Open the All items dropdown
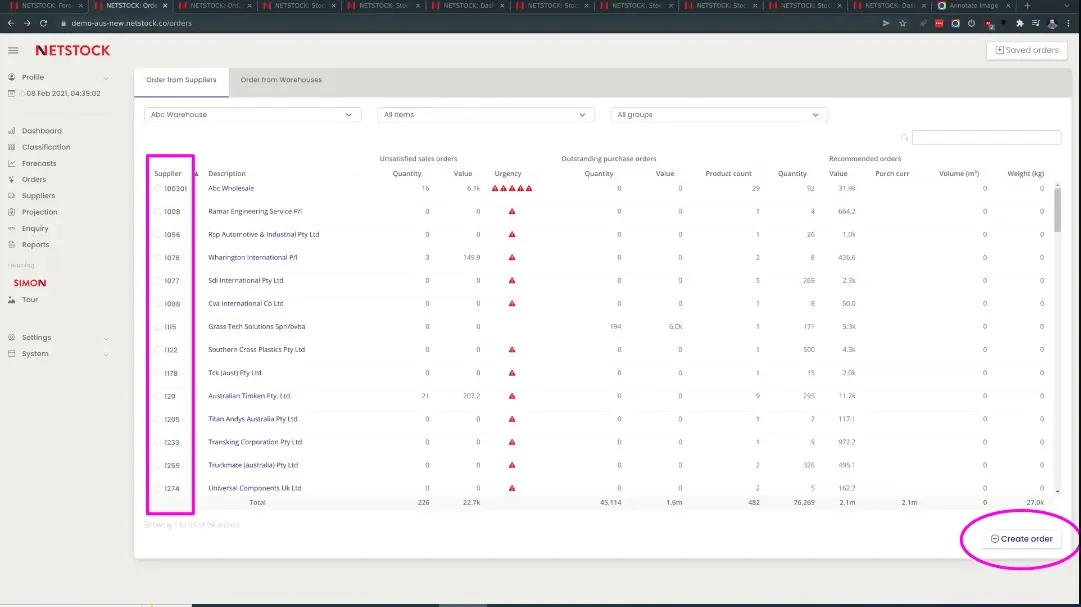1081x607 pixels. tap(485, 115)
